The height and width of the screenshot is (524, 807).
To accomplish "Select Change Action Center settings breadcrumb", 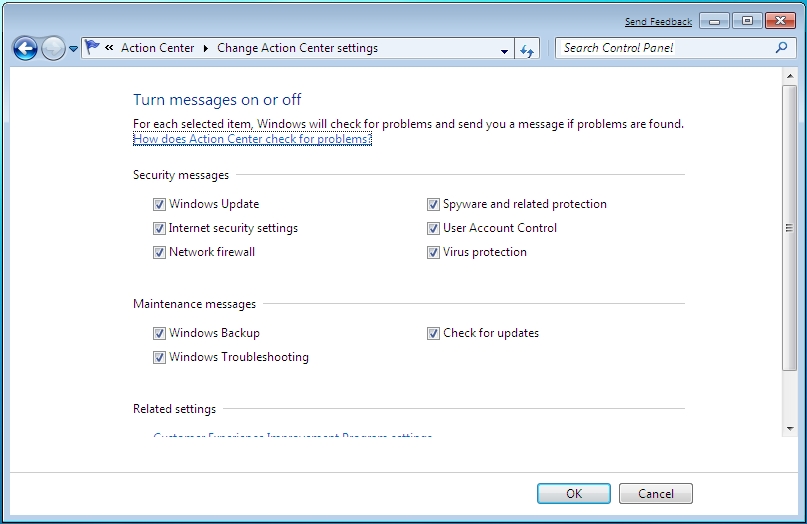I will 297,48.
